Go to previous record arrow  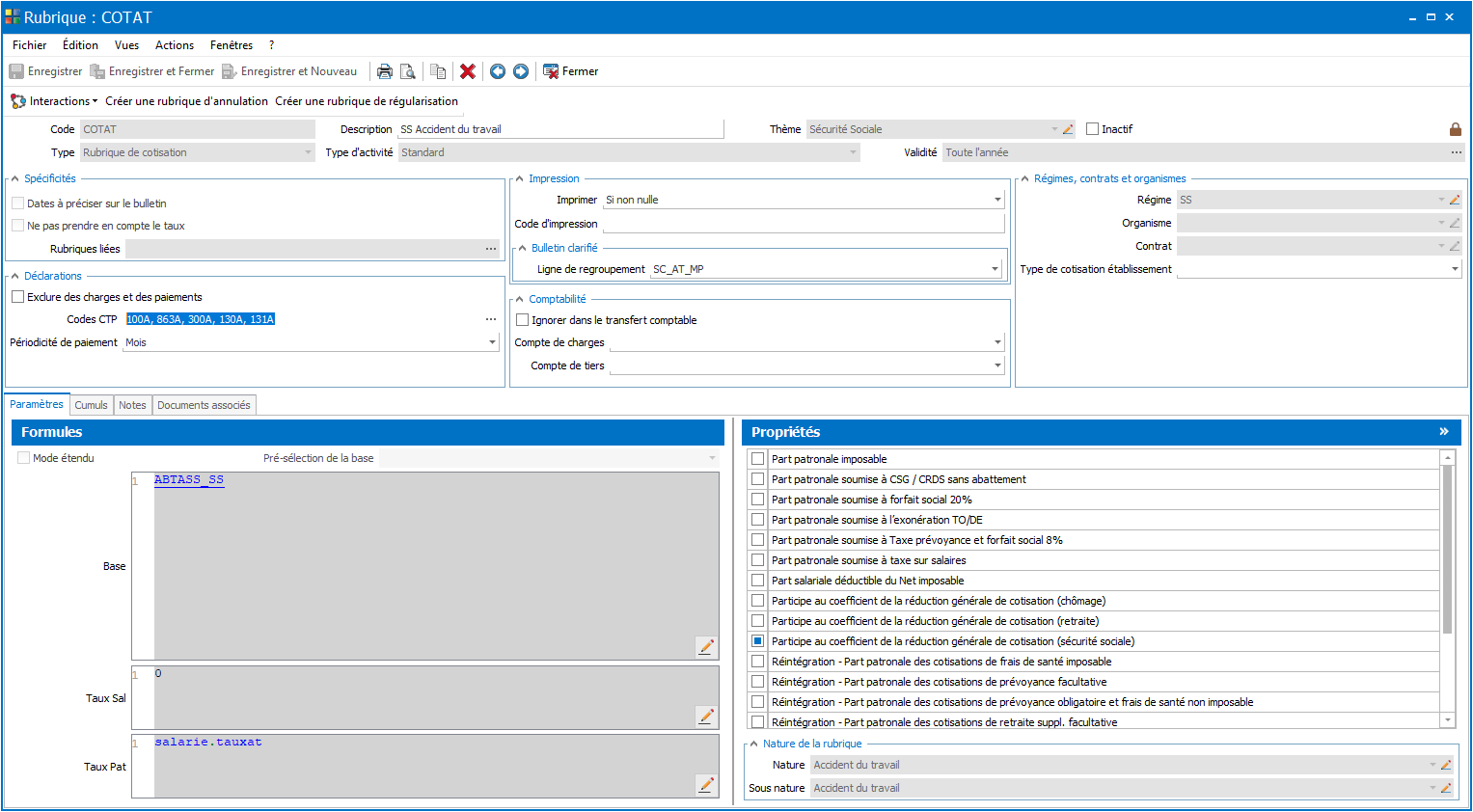(x=498, y=71)
